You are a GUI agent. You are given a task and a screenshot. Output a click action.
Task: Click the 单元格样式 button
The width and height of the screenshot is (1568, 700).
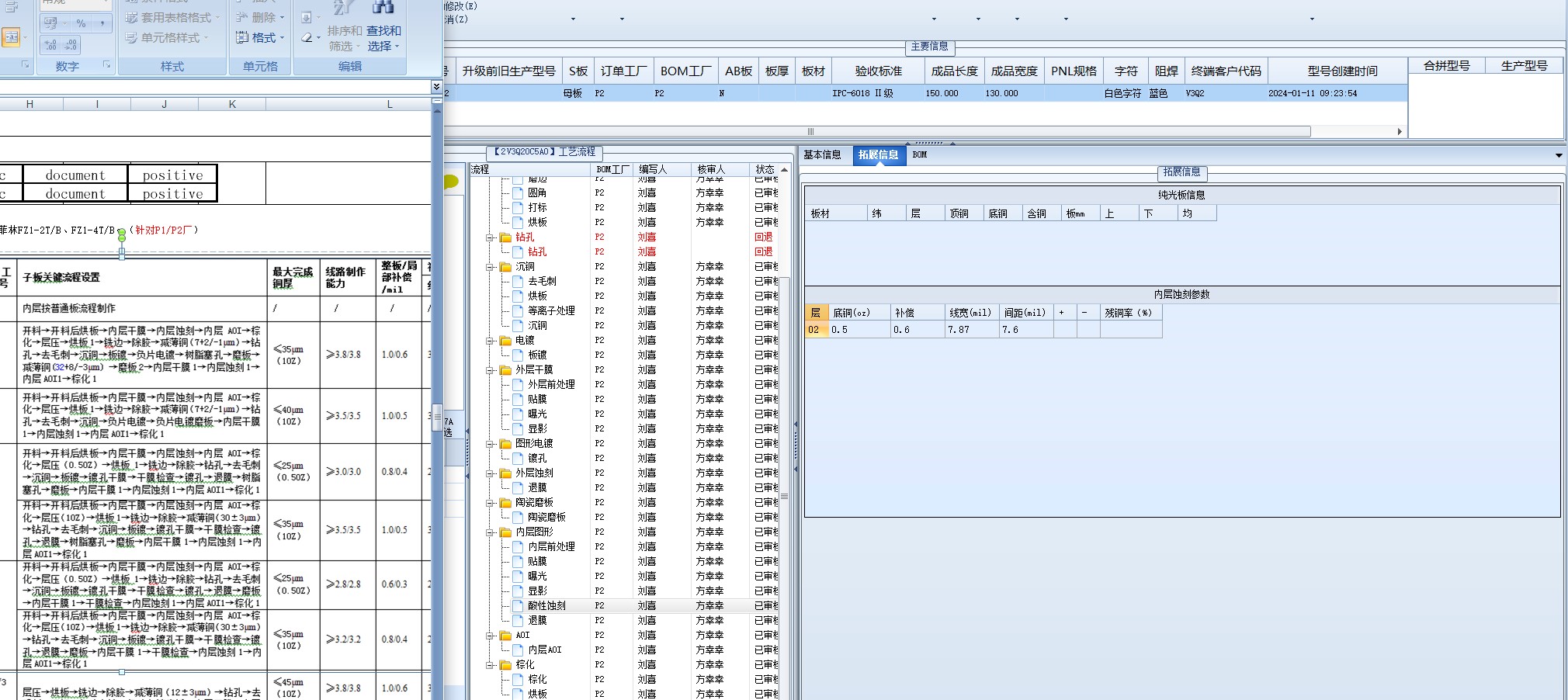coord(168,37)
